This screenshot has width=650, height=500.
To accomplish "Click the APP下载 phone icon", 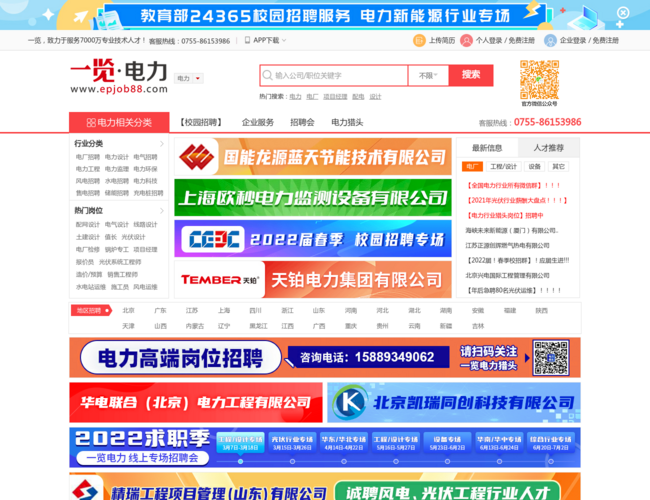I will pos(247,40).
